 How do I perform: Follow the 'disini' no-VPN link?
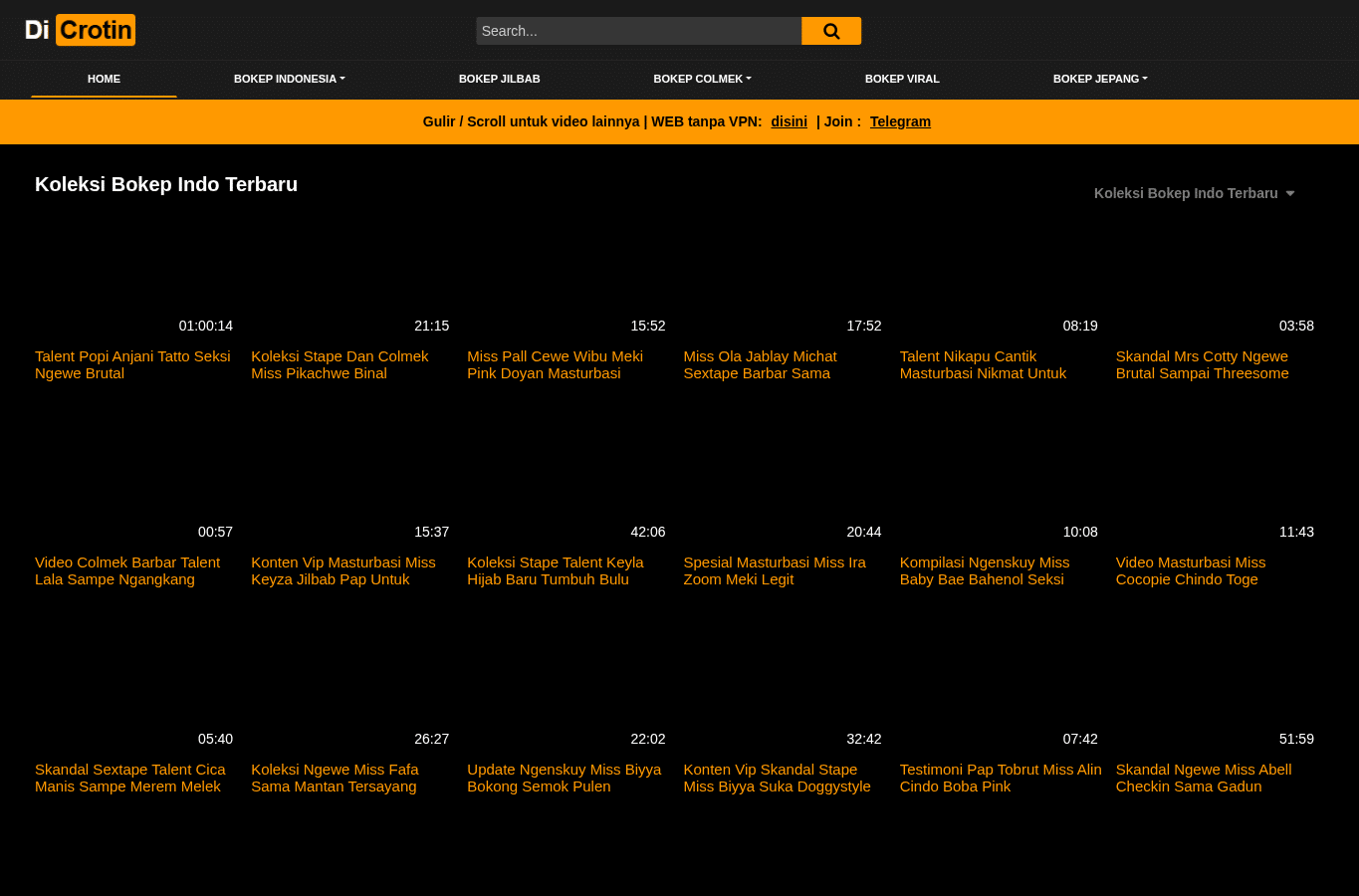click(x=789, y=121)
